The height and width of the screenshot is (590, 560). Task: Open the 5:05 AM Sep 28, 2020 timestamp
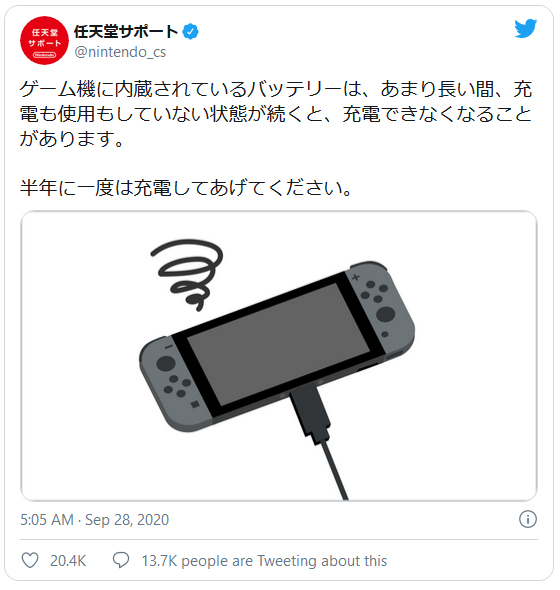(x=94, y=520)
